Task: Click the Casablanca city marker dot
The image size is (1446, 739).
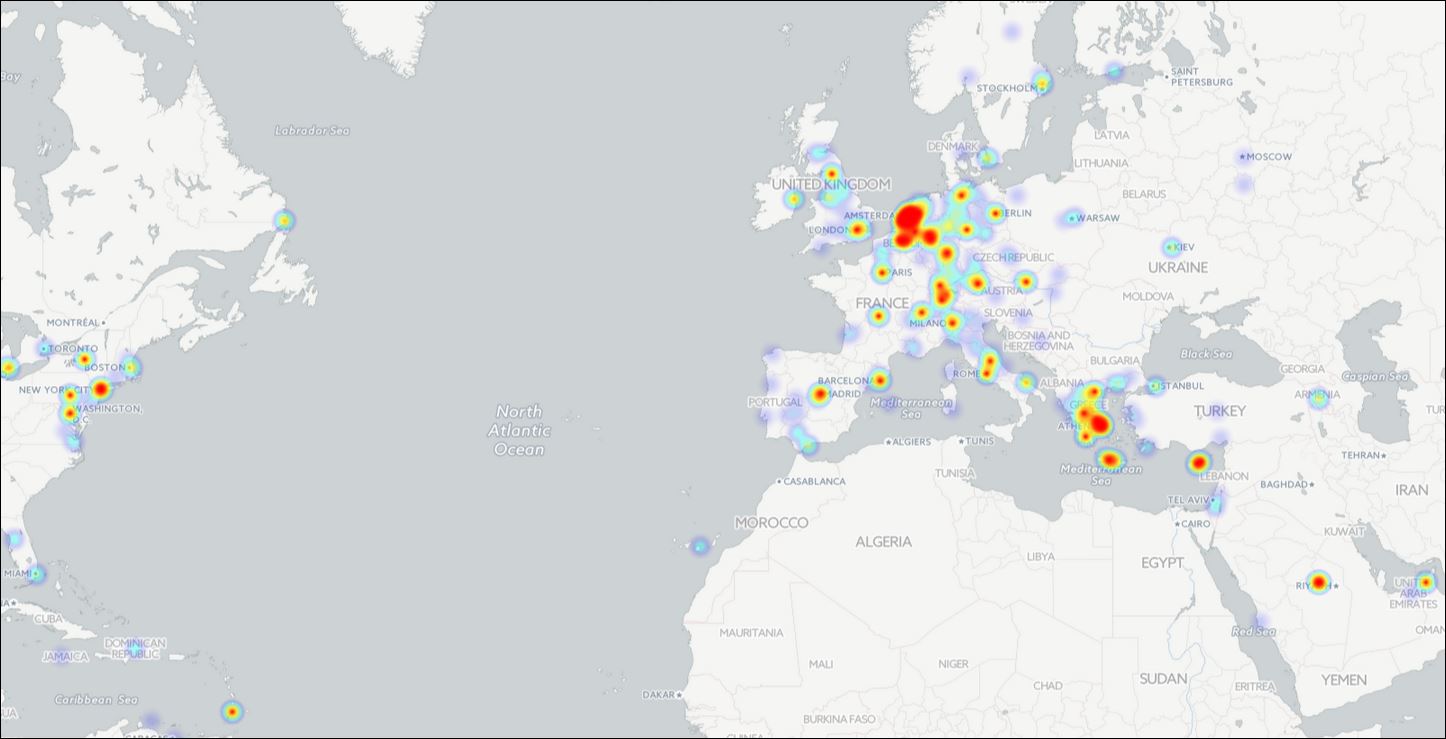Action: [x=780, y=481]
